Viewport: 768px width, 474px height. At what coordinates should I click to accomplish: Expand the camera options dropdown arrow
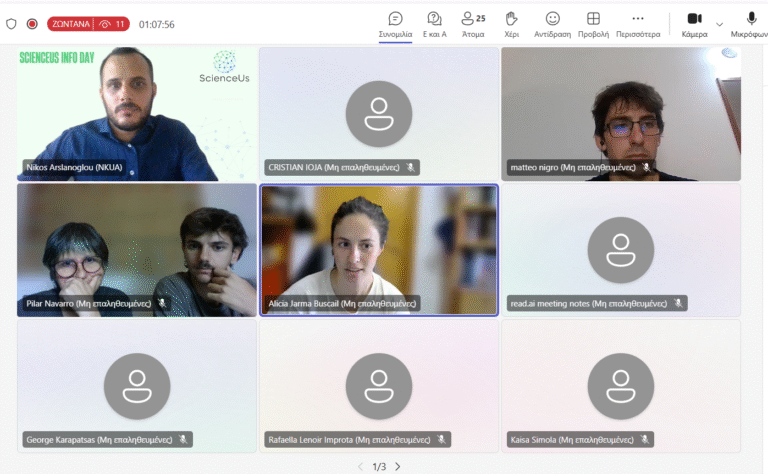[x=719, y=24]
